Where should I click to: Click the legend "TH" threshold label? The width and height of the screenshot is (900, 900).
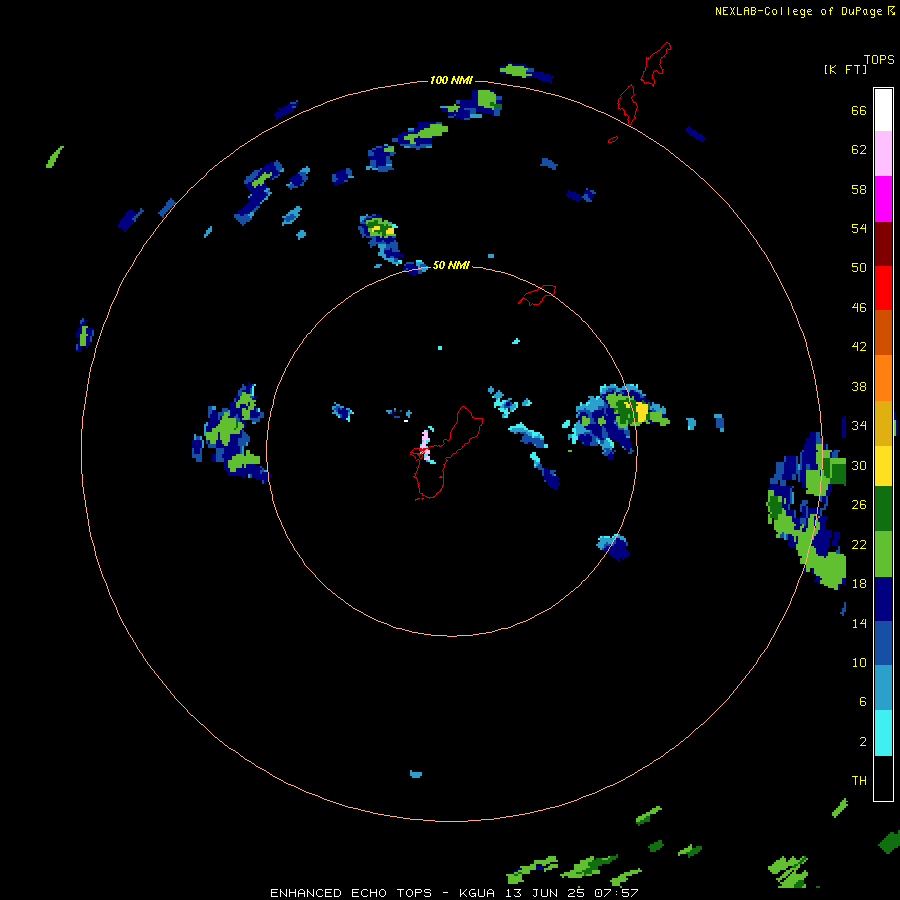[x=859, y=781]
